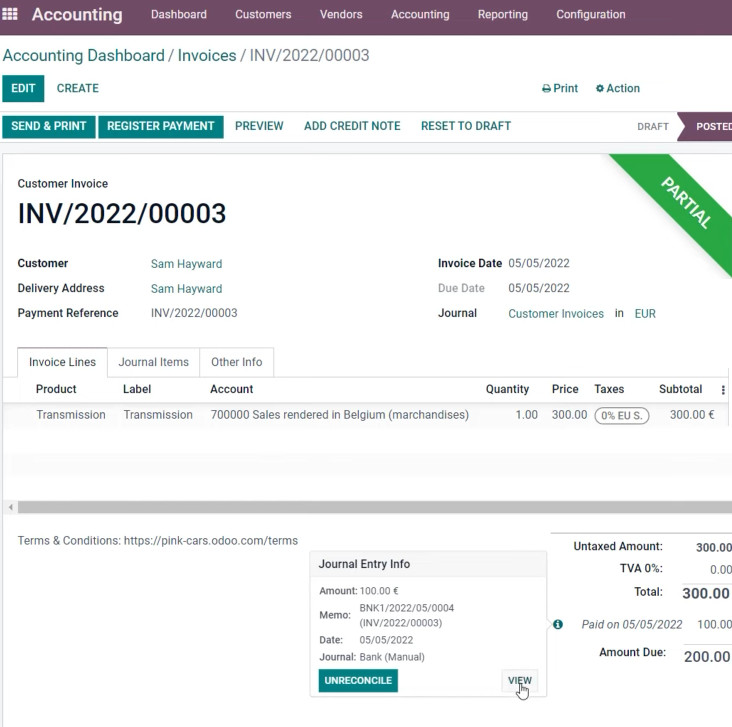Open the Configuration menu

click(x=591, y=14)
